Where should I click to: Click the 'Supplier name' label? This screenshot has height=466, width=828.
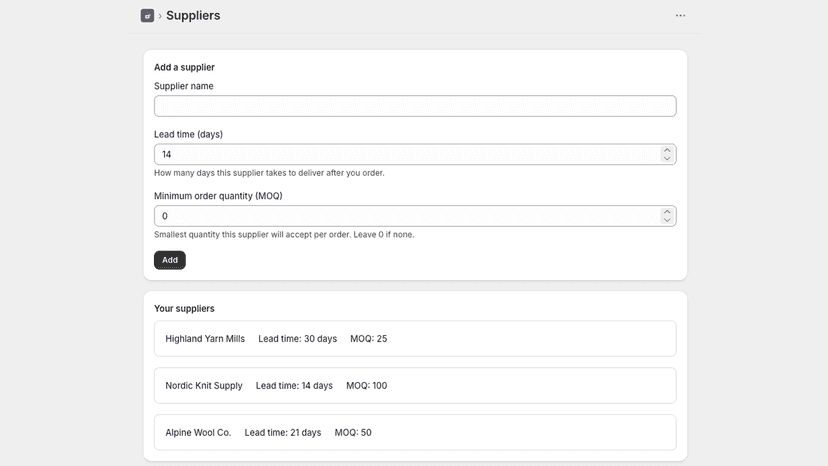[184, 86]
